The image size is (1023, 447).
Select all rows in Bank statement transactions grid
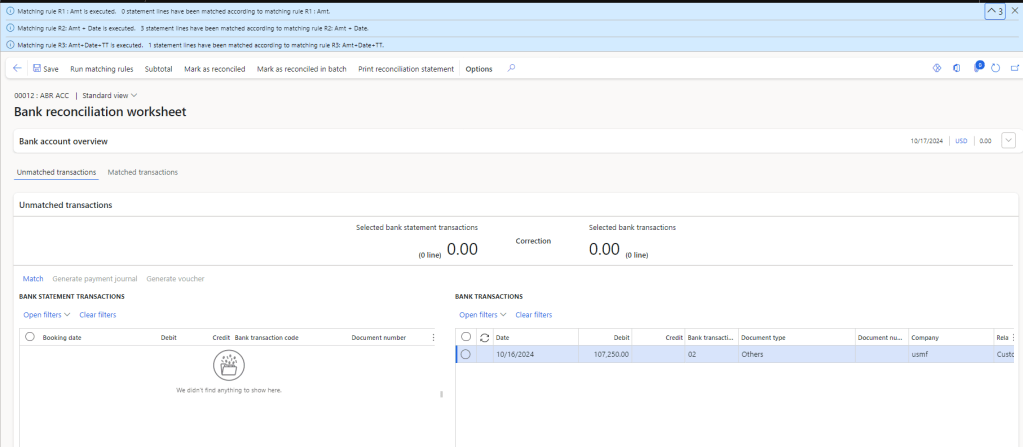30,338
